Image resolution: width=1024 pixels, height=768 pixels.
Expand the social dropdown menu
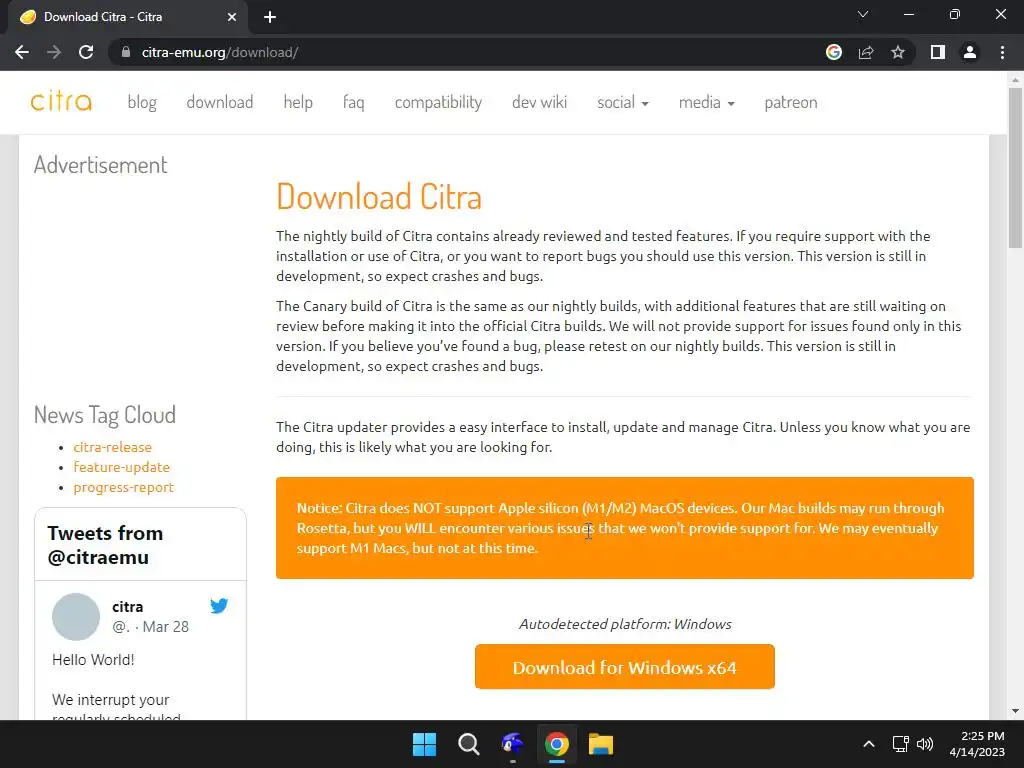tap(622, 103)
